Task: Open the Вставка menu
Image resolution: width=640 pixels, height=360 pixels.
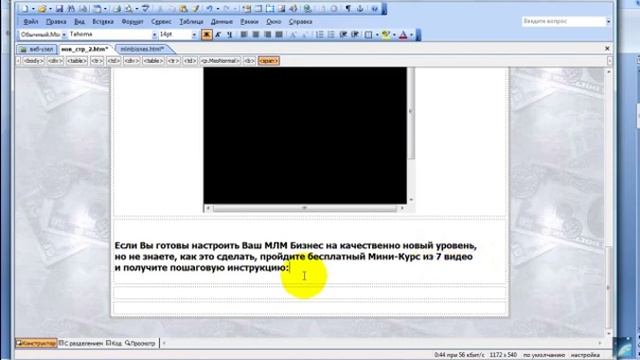Action: [103, 22]
